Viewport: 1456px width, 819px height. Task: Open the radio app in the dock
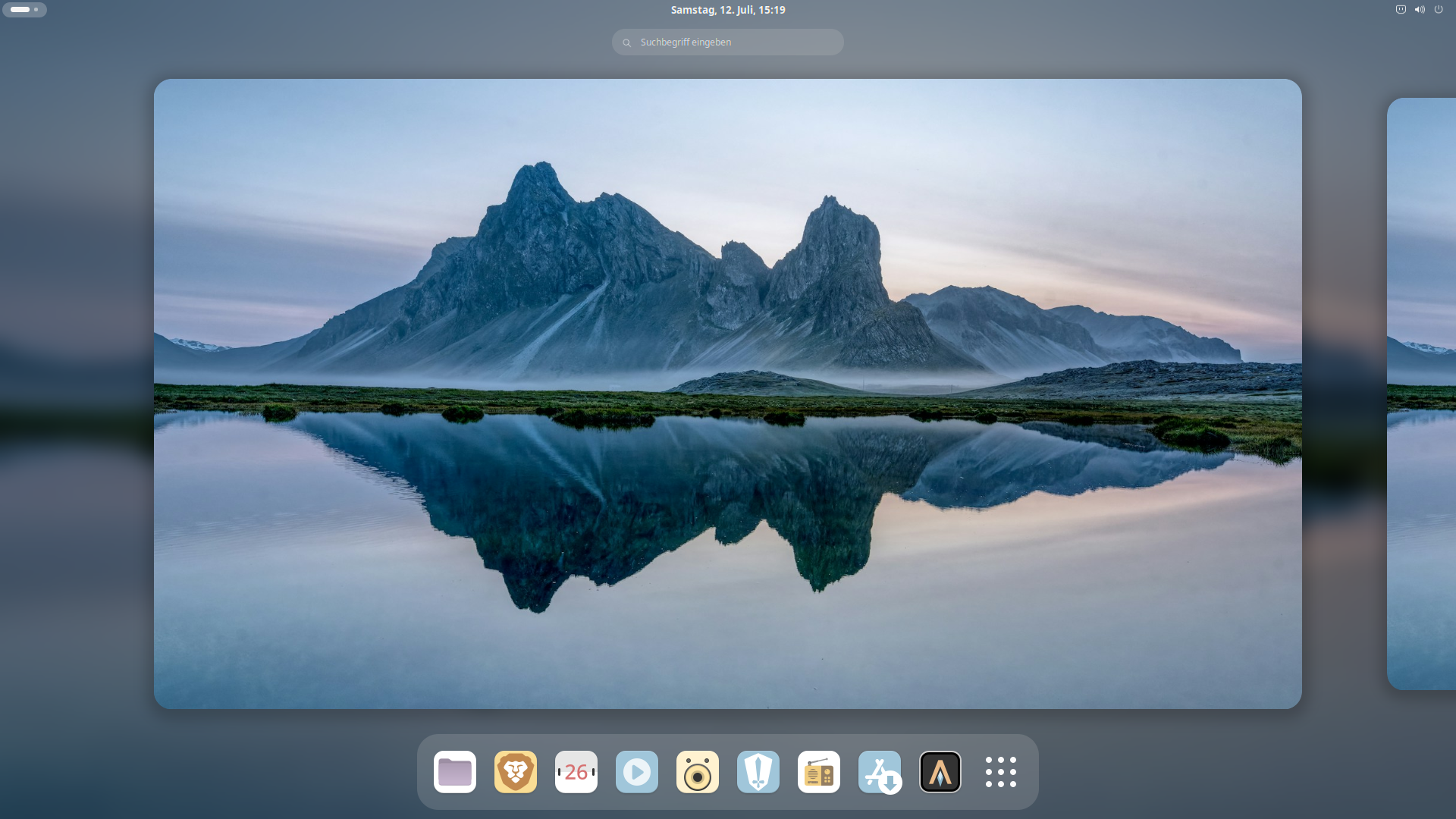[819, 772]
